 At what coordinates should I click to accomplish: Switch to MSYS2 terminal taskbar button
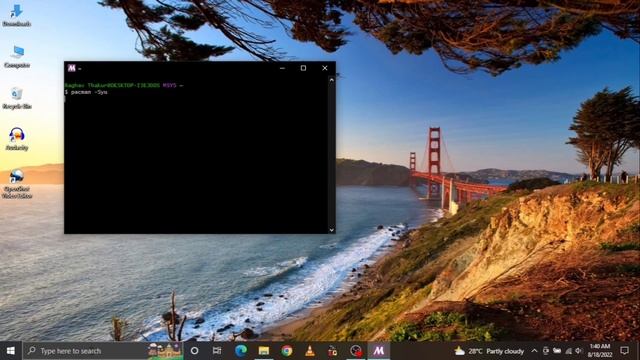pyautogui.click(x=379, y=351)
